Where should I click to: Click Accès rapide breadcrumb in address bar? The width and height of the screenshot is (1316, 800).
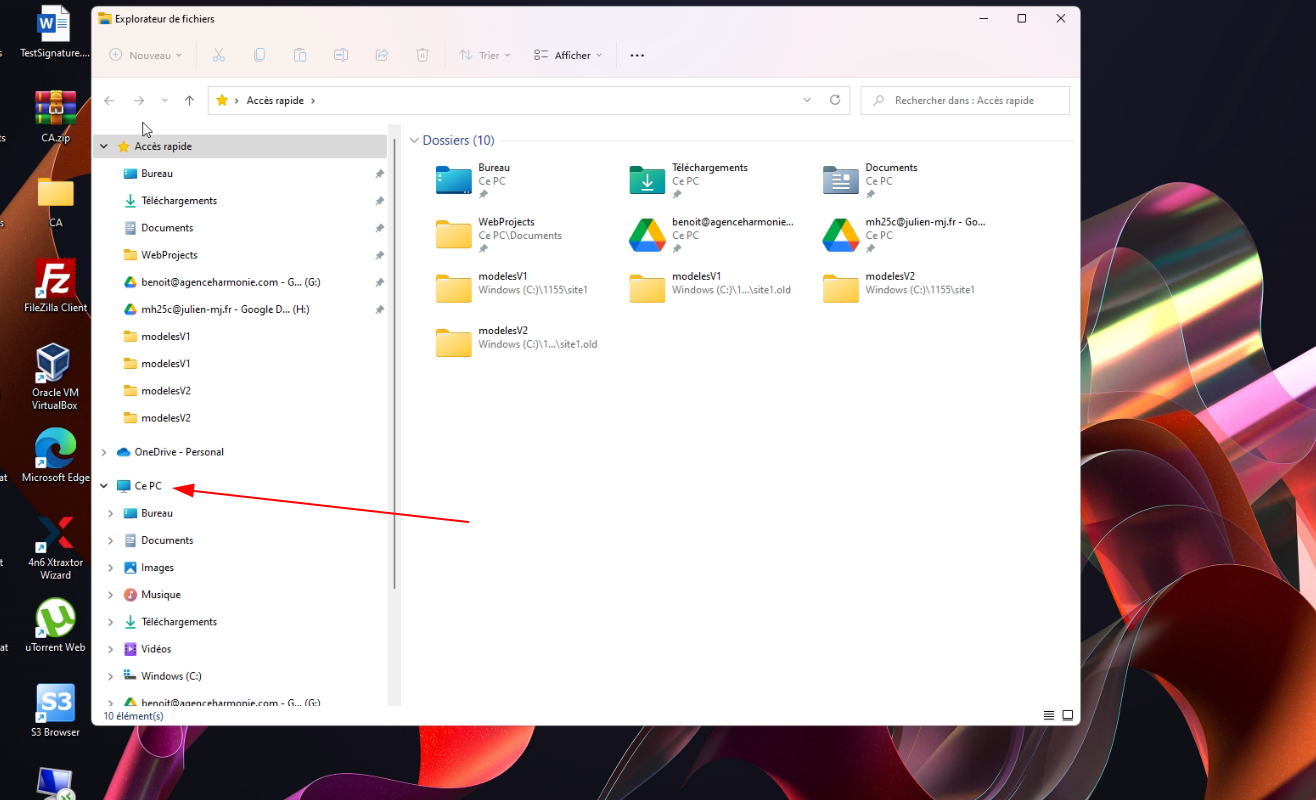click(x=275, y=100)
